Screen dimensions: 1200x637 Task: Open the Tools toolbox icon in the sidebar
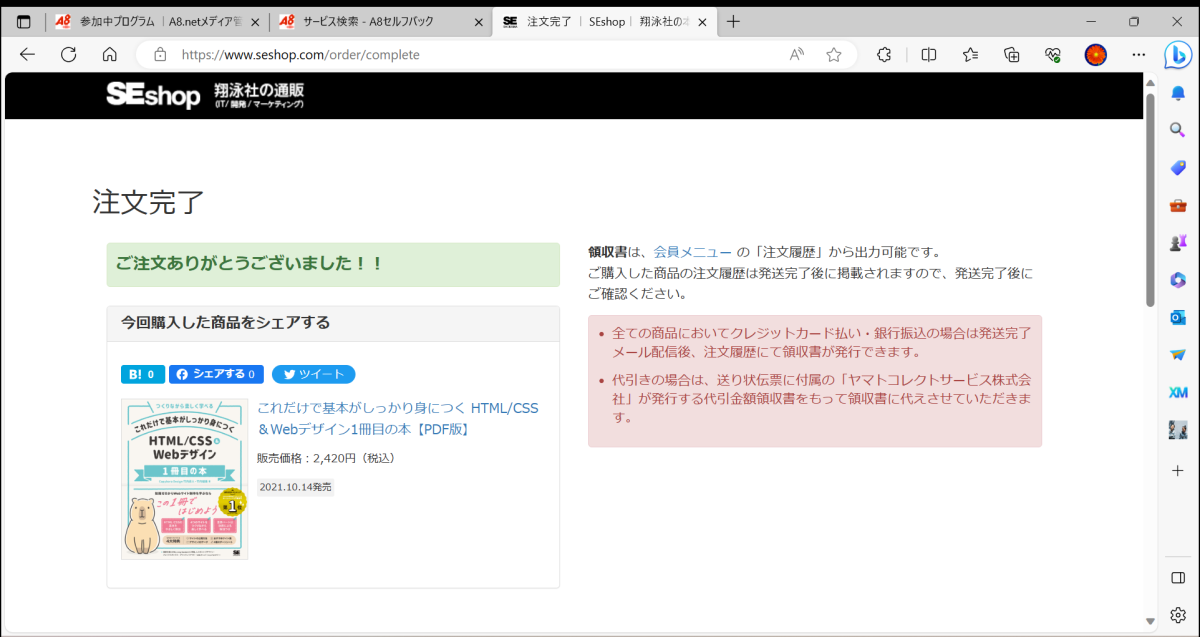tap(1177, 205)
